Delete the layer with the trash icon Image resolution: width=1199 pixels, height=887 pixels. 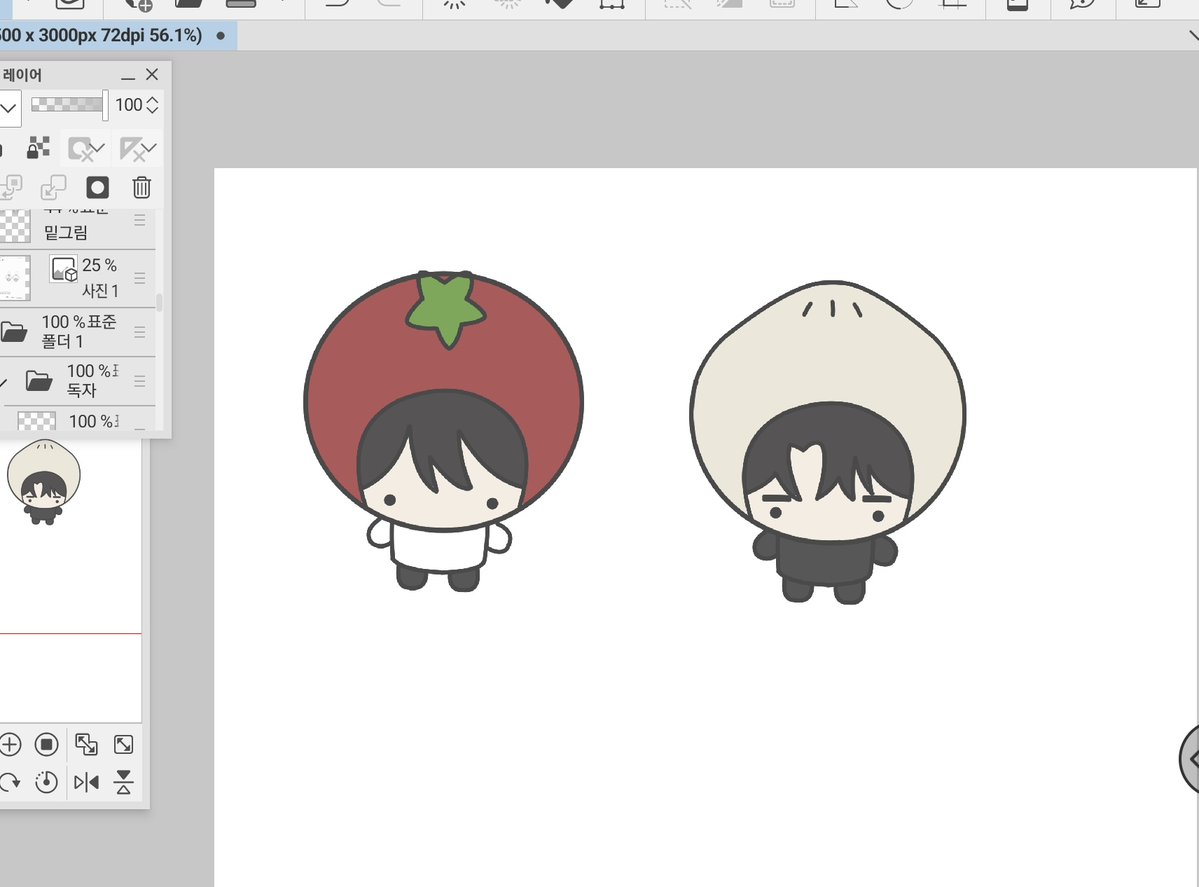[141, 187]
